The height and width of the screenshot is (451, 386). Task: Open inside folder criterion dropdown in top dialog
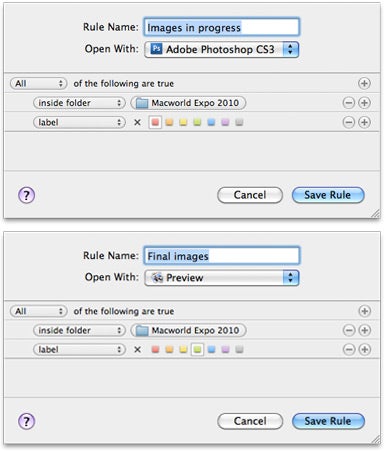click(79, 103)
